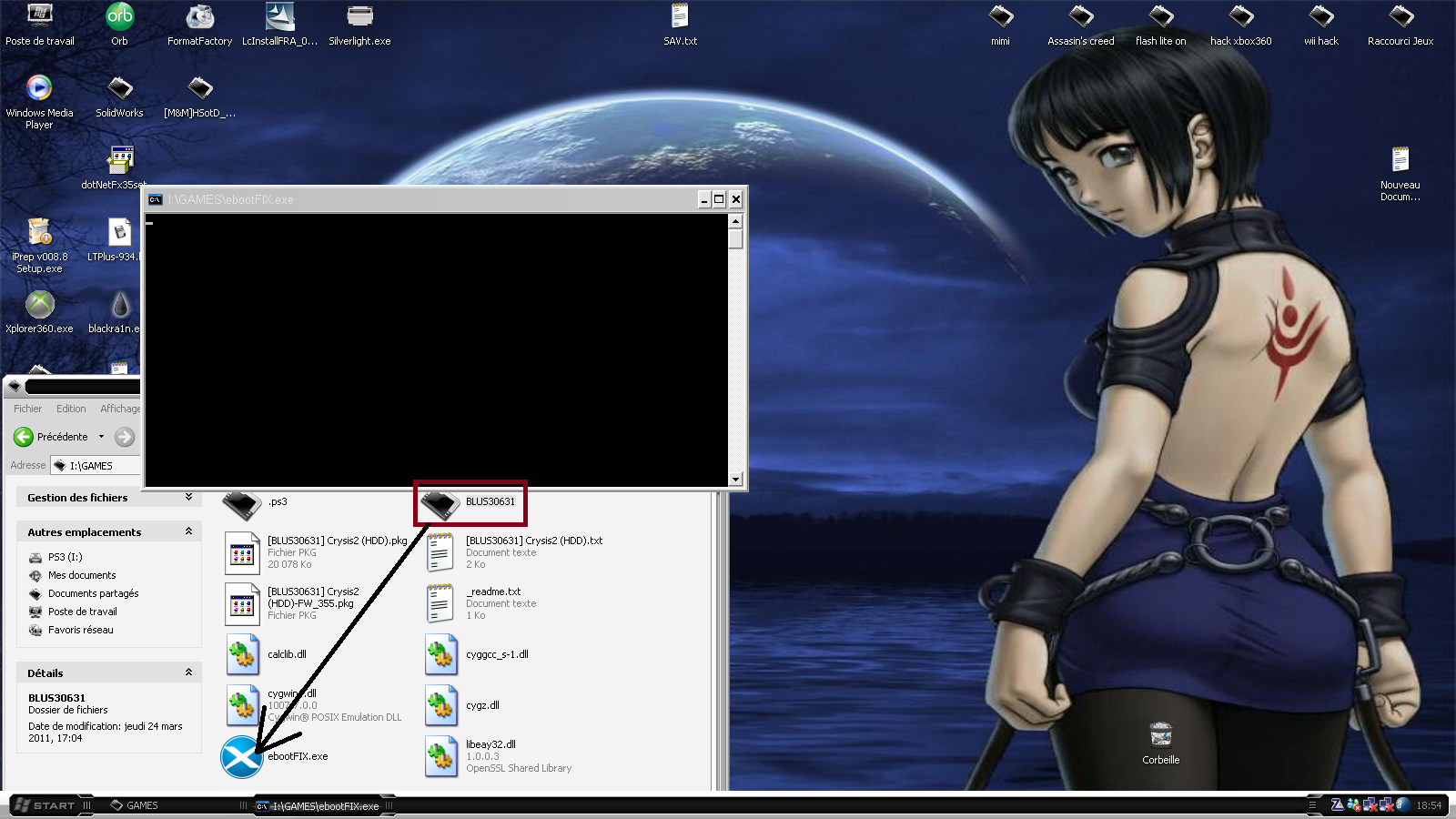Go to PS3 (I:) drive link
1456x819 pixels.
click(x=56, y=557)
